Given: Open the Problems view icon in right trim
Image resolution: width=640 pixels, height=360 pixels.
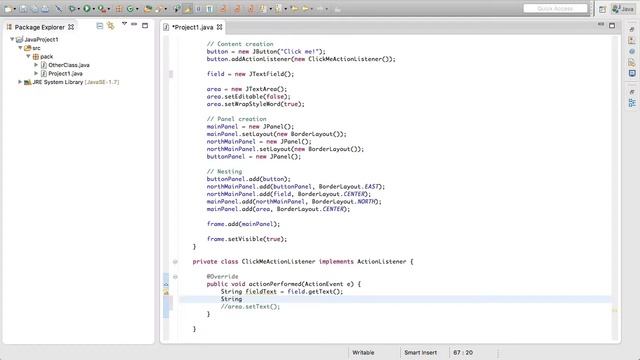Looking at the screenshot, I should click(x=632, y=40).
